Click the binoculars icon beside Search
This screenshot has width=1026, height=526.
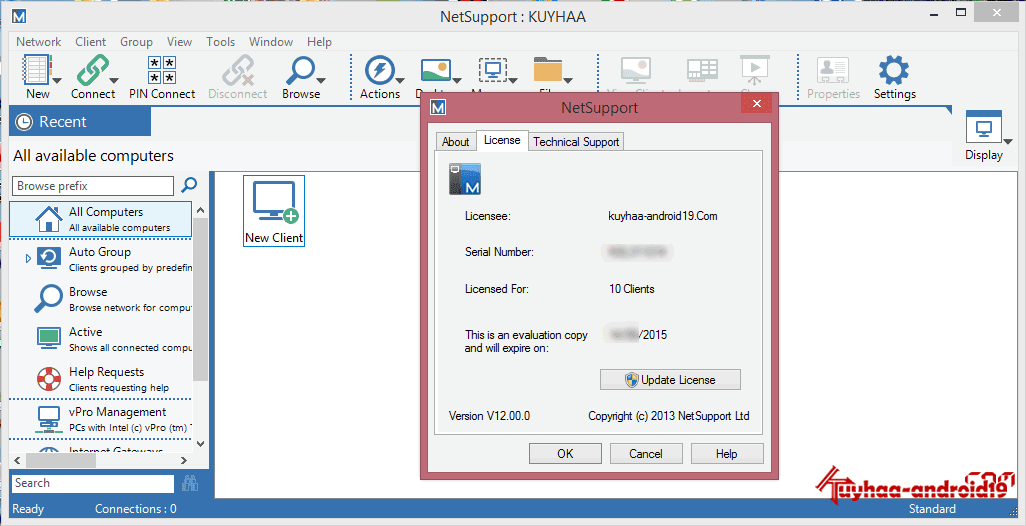(190, 483)
